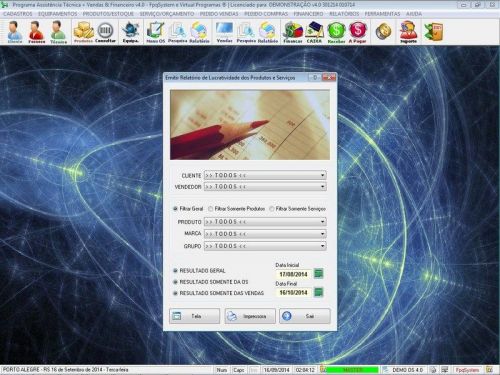
Task: Open the CADASTROS menu
Action: 18,14
